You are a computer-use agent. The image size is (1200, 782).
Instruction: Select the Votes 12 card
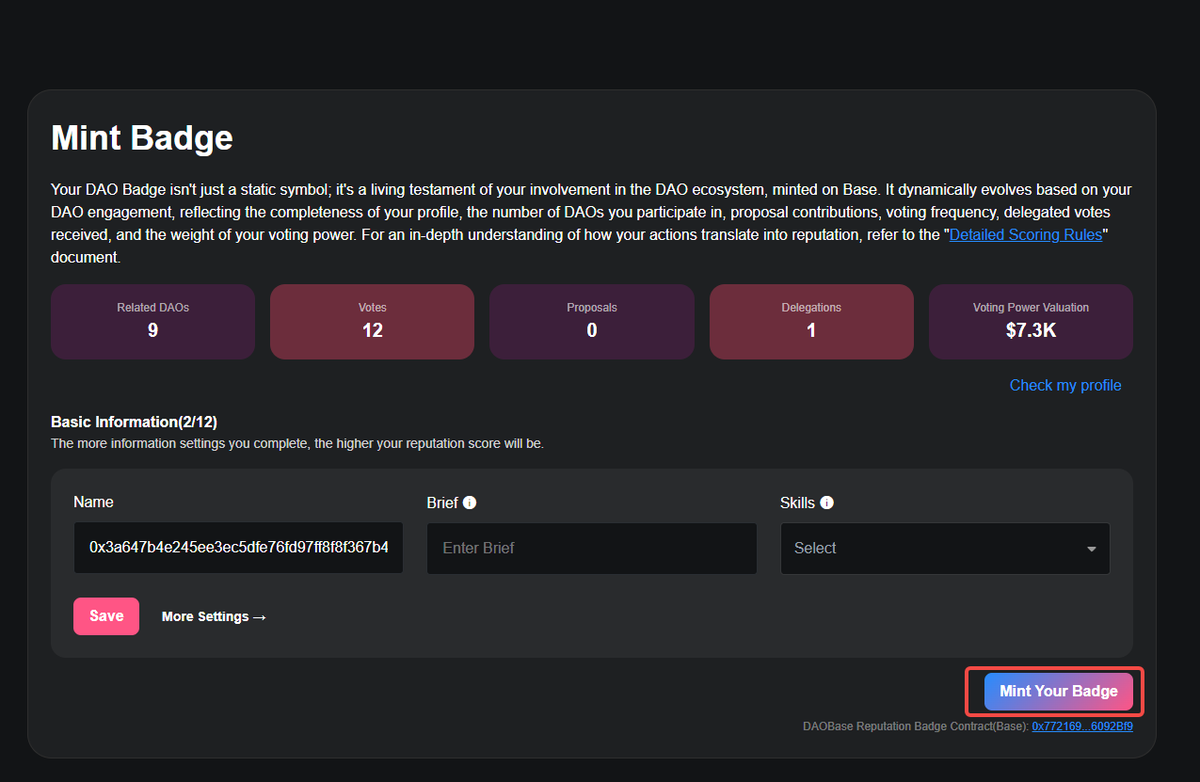372,322
